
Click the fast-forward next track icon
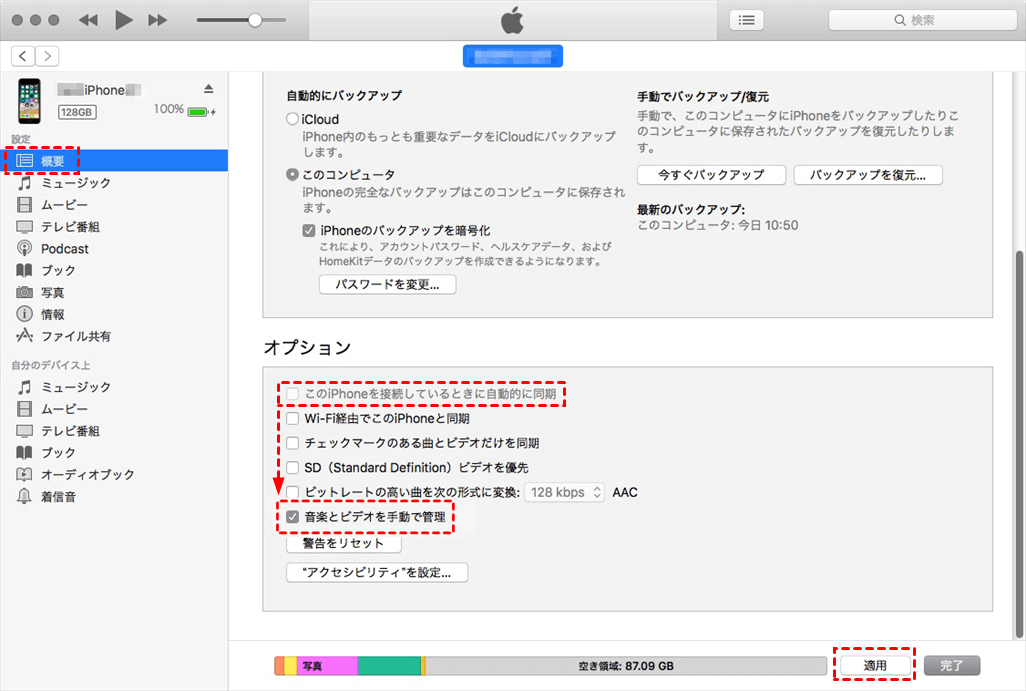[x=157, y=20]
